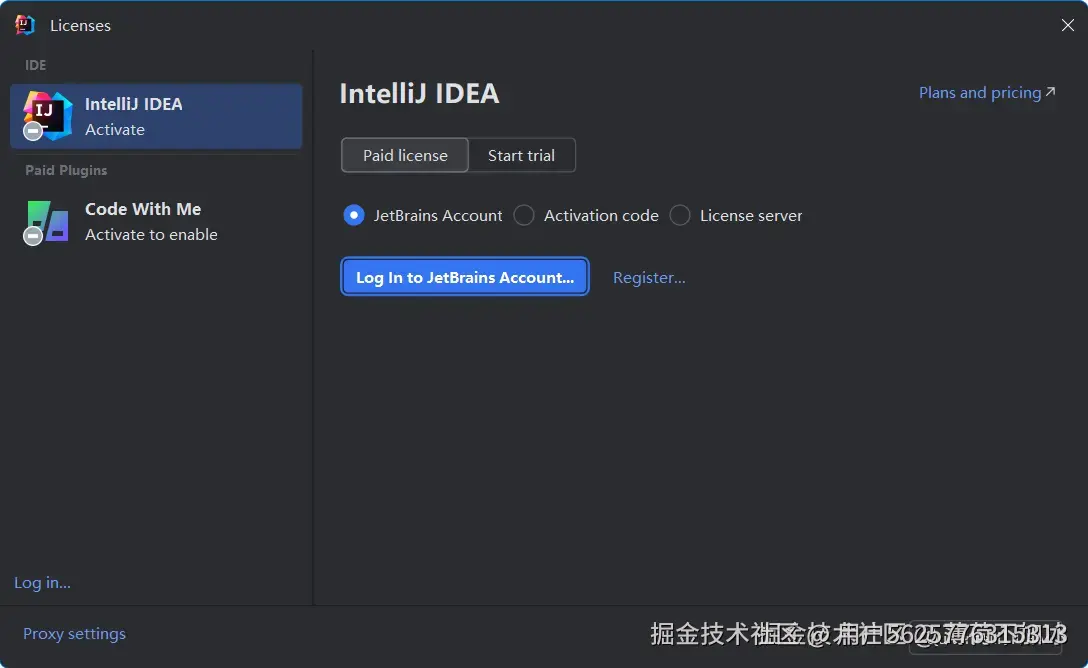Select the Paid license tab
Image resolution: width=1088 pixels, height=668 pixels.
404,155
